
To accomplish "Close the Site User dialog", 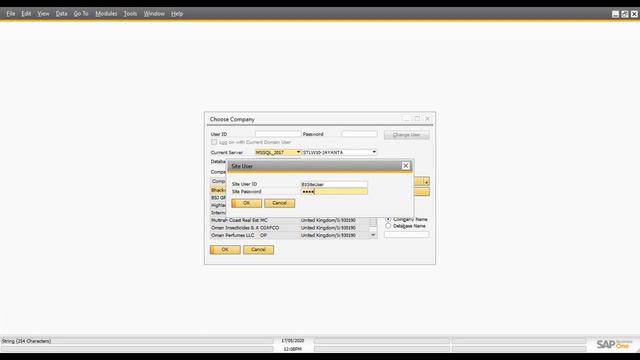I will coord(405,166).
